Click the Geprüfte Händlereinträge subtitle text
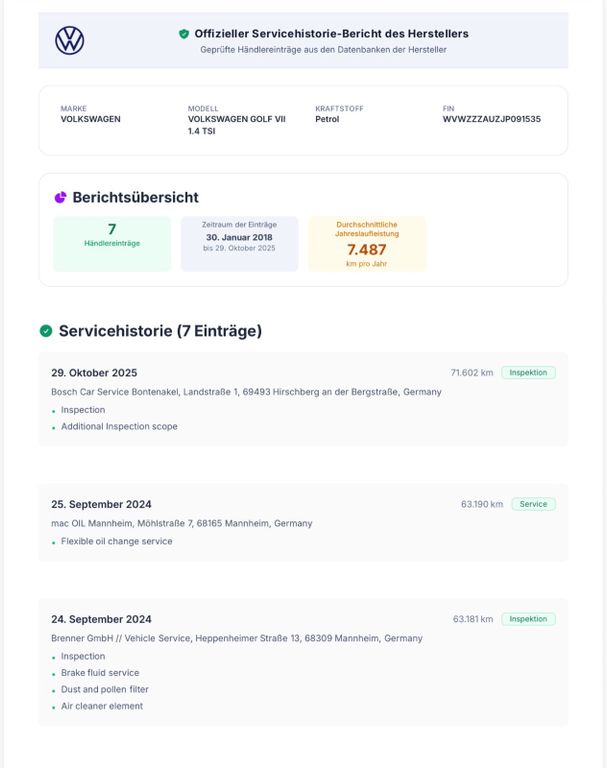The height and width of the screenshot is (768, 607). click(x=323, y=50)
